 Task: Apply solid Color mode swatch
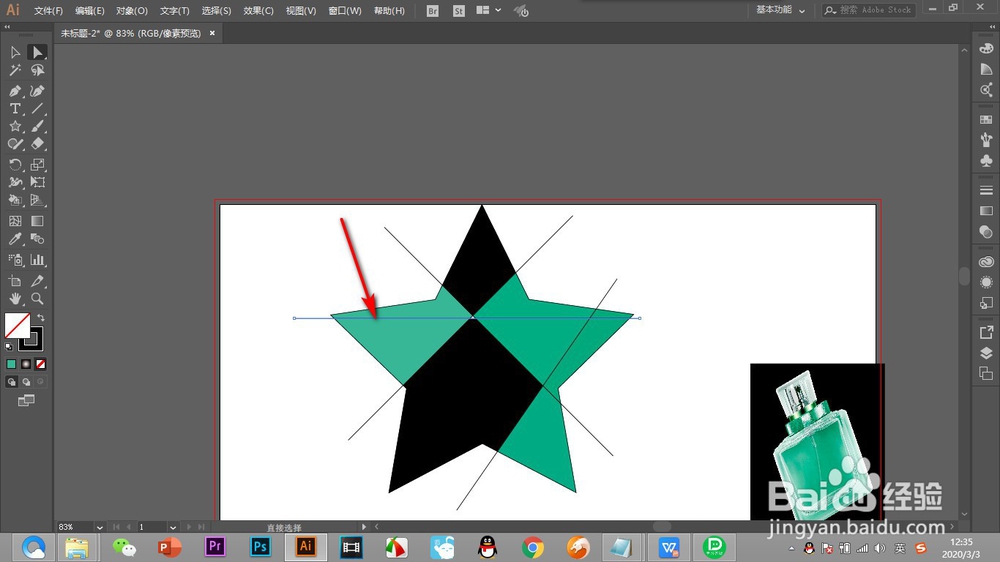point(11,364)
